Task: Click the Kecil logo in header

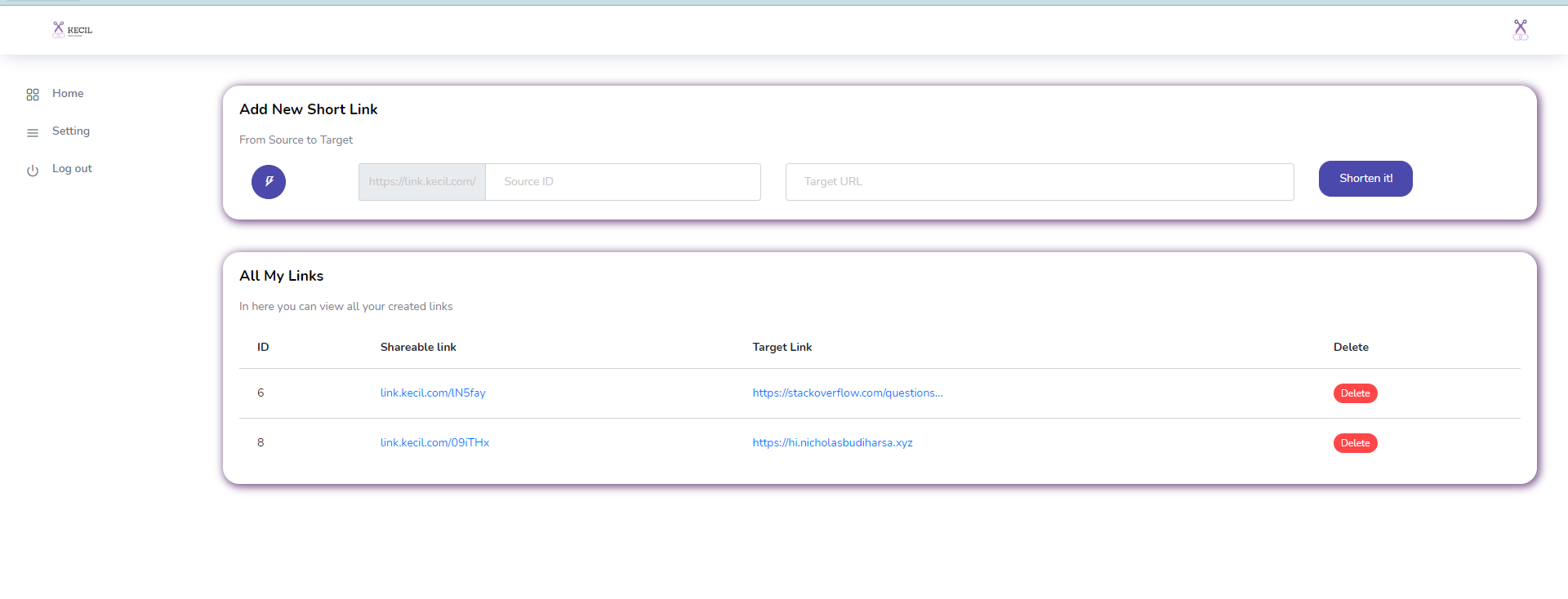Action: point(72,30)
